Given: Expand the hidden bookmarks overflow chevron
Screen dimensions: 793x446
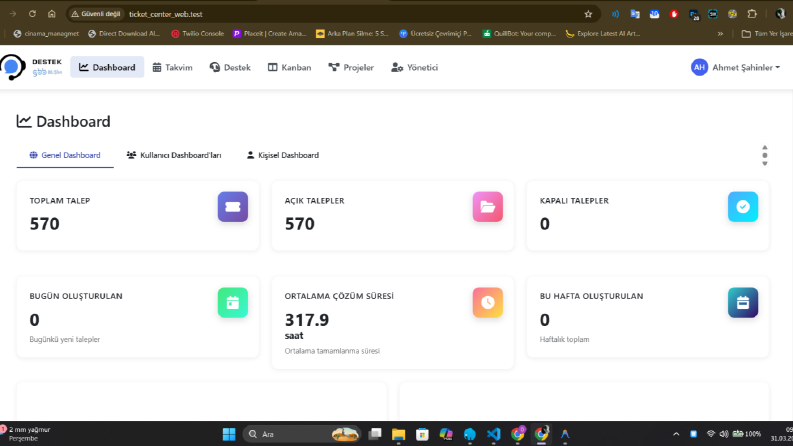Looking at the screenshot, I should (x=720, y=34).
